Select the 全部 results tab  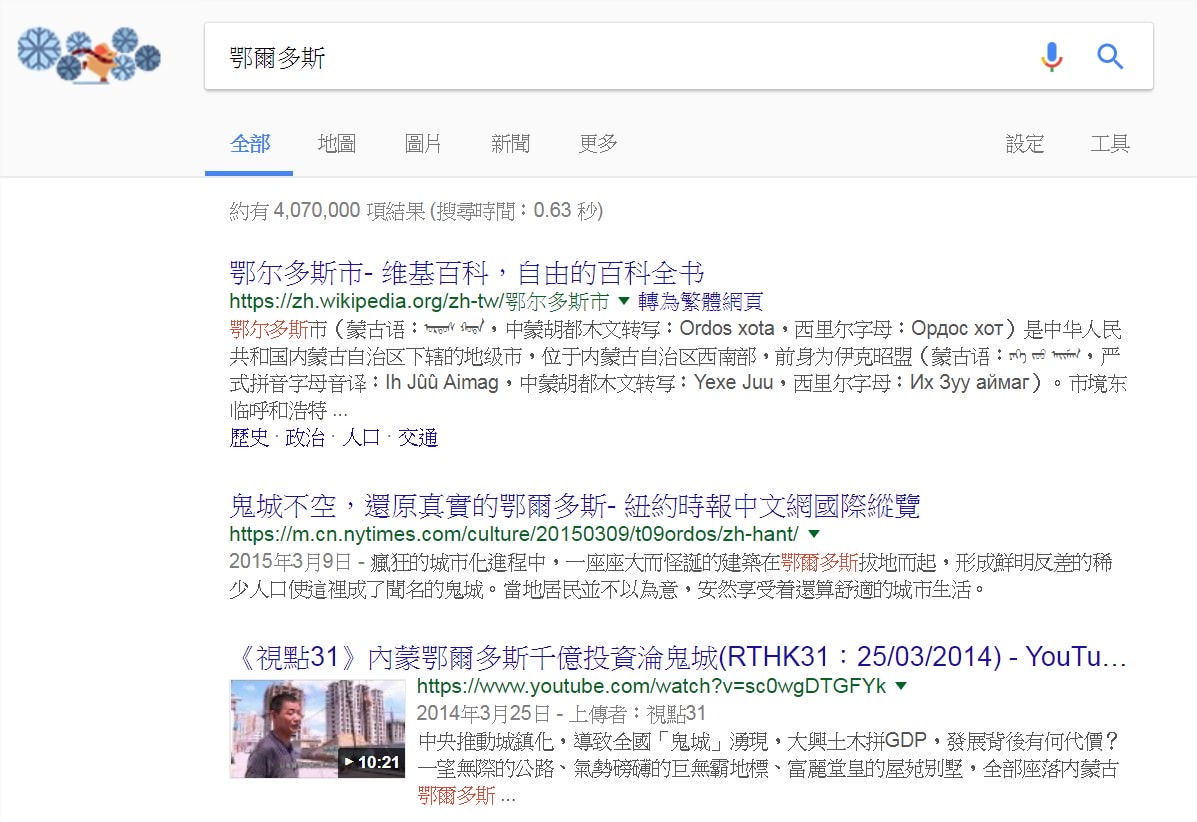point(249,144)
